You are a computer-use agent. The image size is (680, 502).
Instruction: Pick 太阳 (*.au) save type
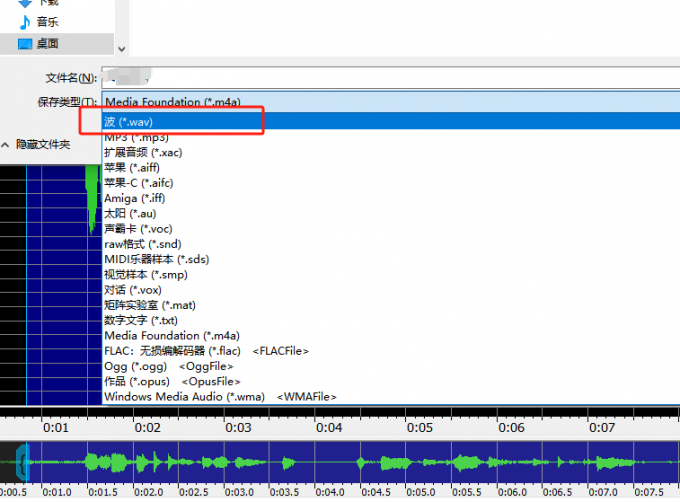coord(391,213)
